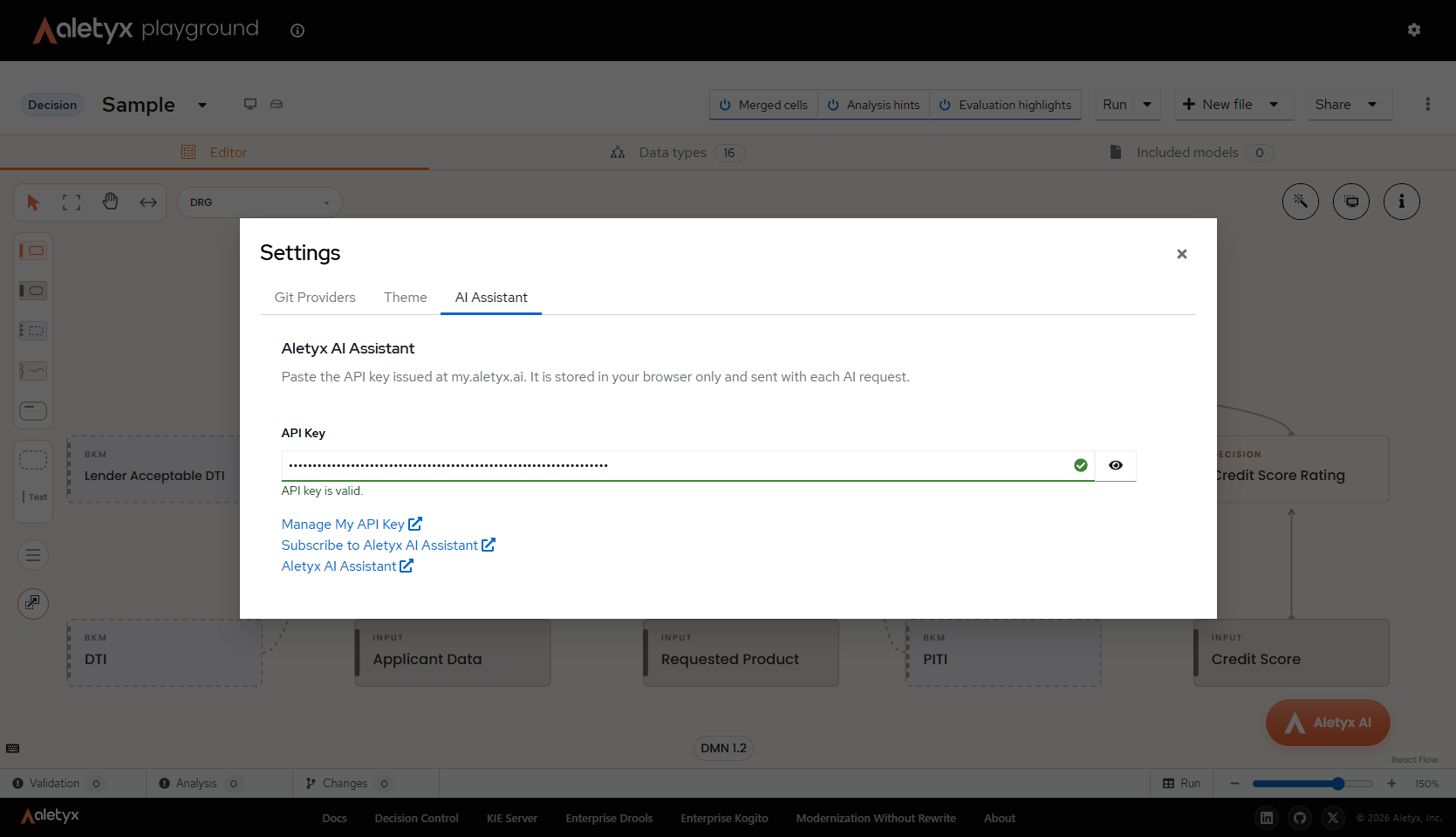Open Docs footer link
Screen dimensions: 1456x837
[x=334, y=818]
